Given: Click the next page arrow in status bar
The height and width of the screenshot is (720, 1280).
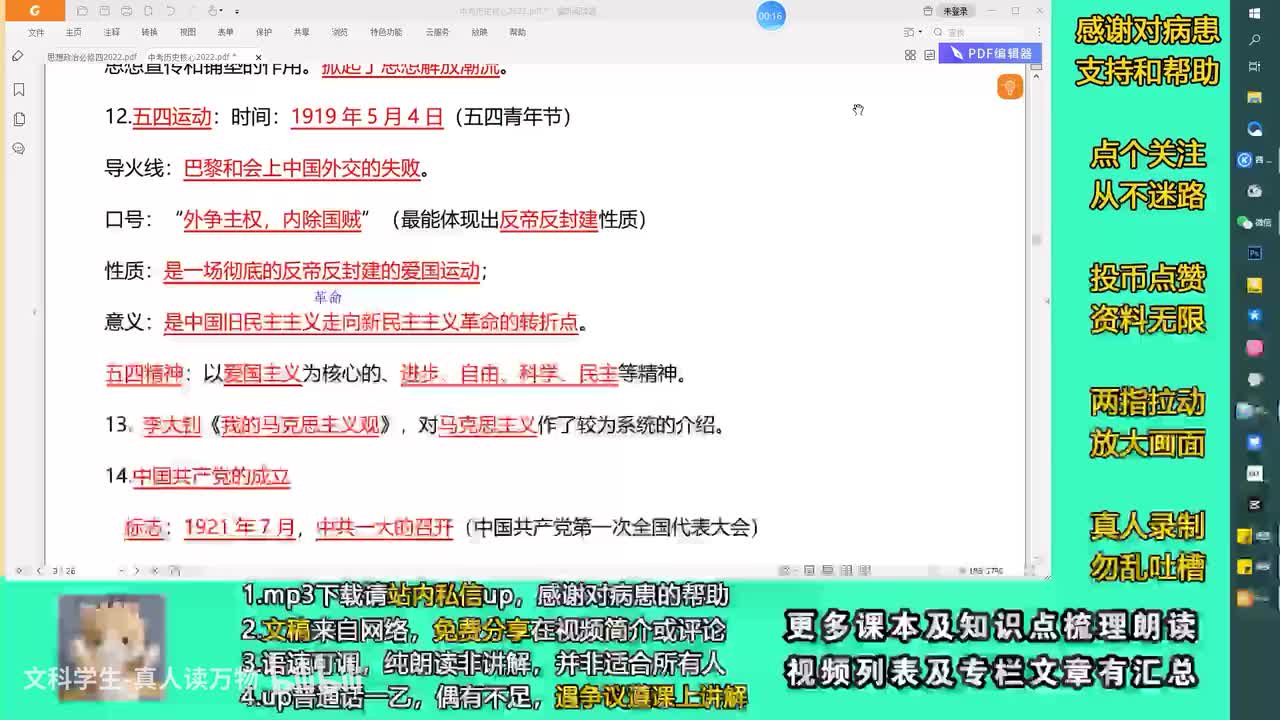Looking at the screenshot, I should click(137, 571).
